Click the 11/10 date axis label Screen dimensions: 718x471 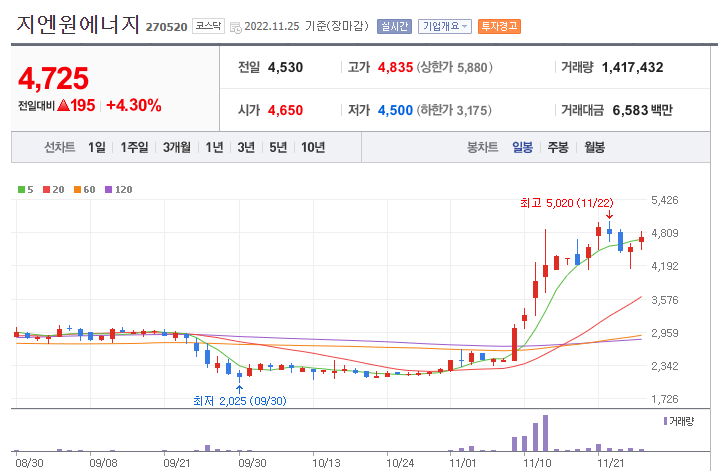click(537, 463)
